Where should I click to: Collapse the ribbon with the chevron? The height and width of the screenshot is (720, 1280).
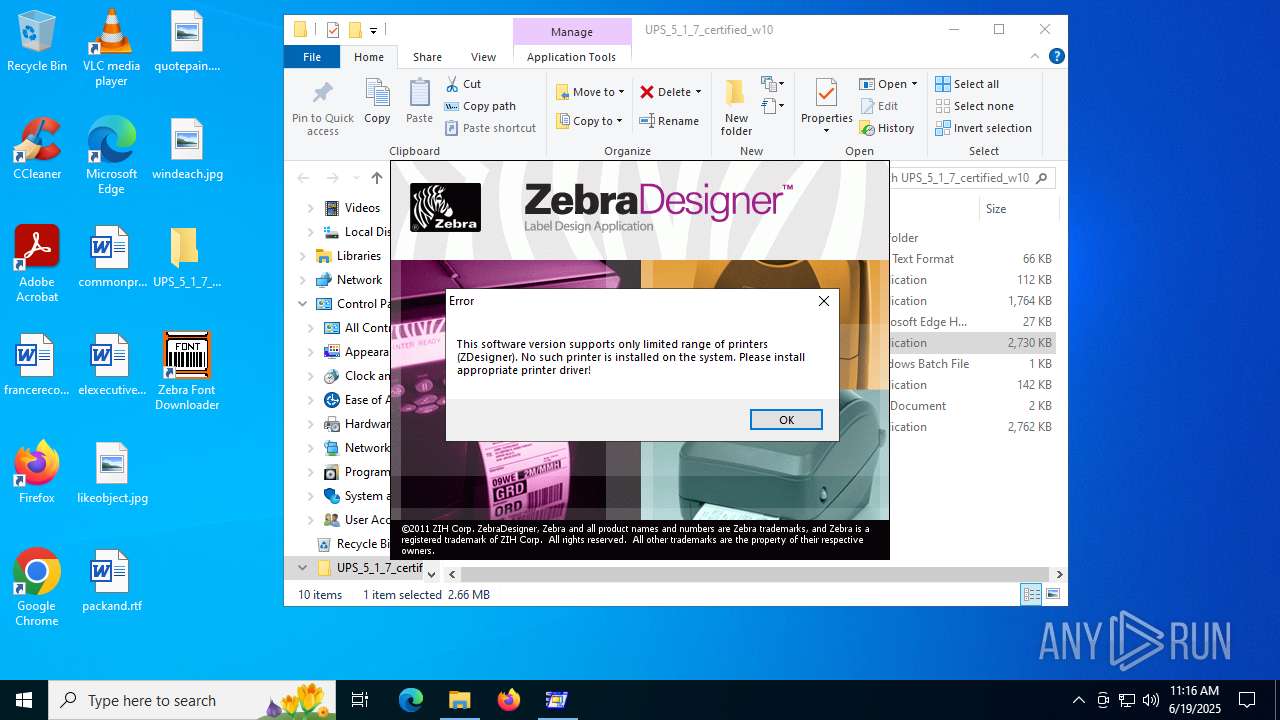pyautogui.click(x=1035, y=57)
